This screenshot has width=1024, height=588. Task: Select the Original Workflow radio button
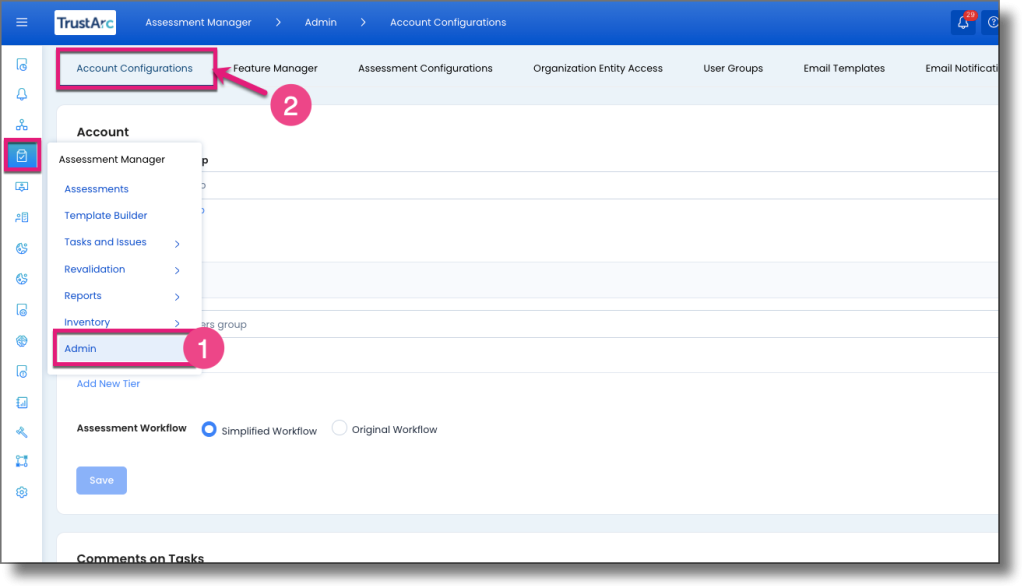tap(339, 428)
